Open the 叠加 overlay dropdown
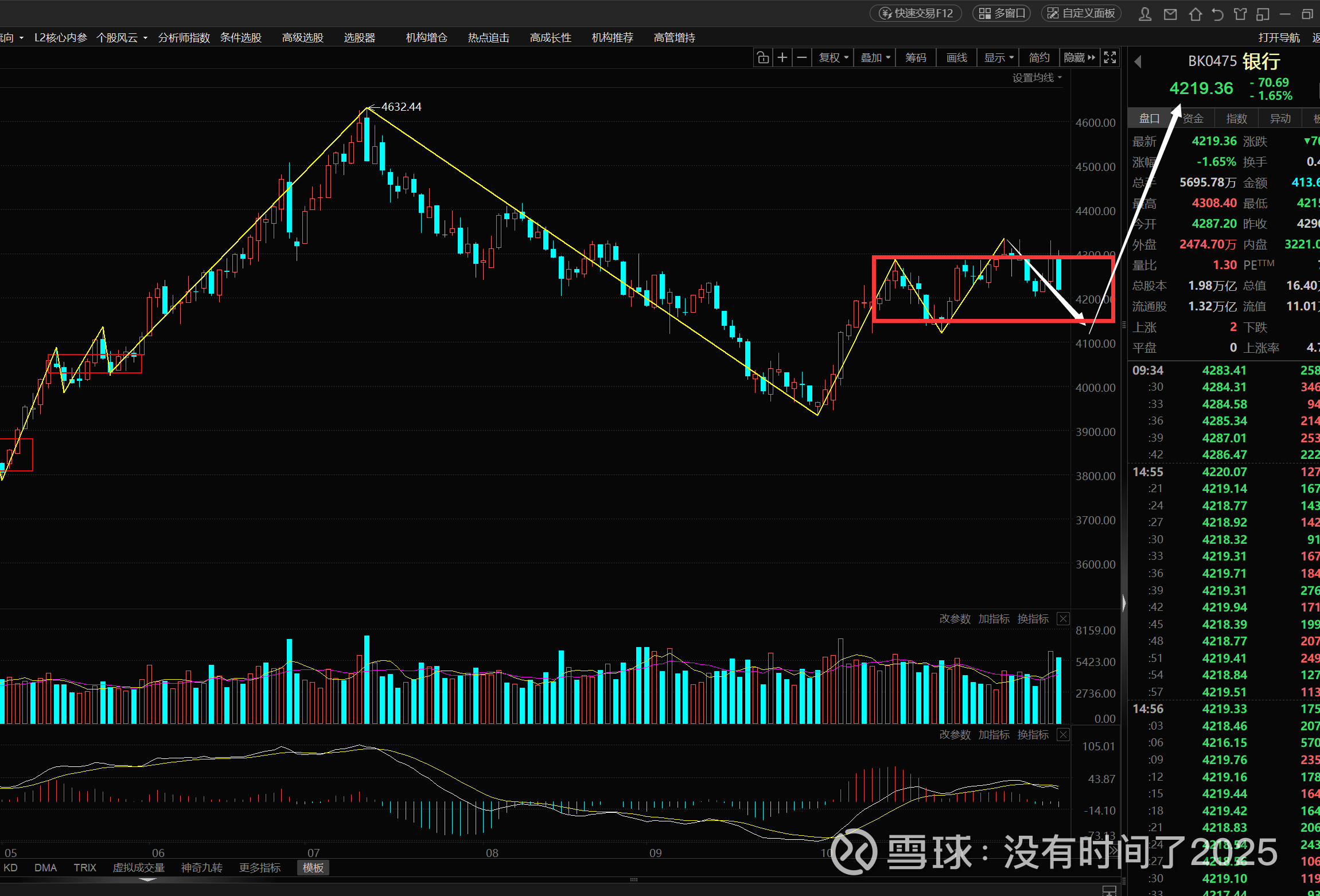The height and width of the screenshot is (896, 1320). [x=875, y=57]
